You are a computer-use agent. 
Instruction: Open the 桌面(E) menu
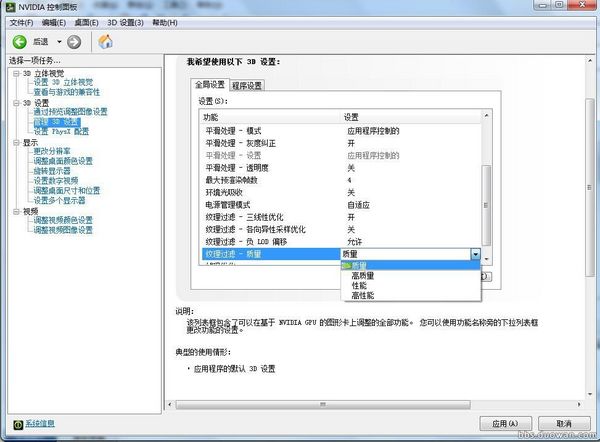[86, 23]
